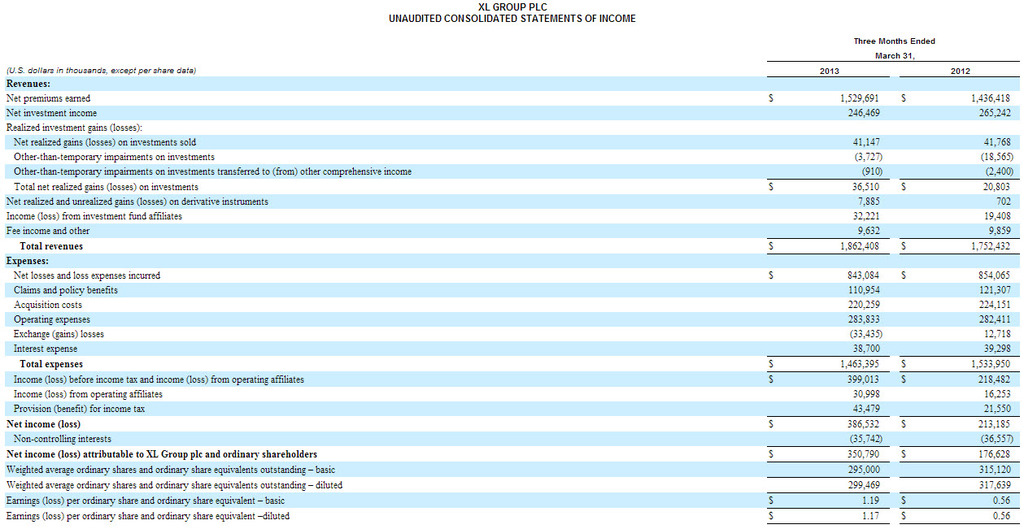
Task: Select the 283,833 operating expenses value
Action: point(864,320)
